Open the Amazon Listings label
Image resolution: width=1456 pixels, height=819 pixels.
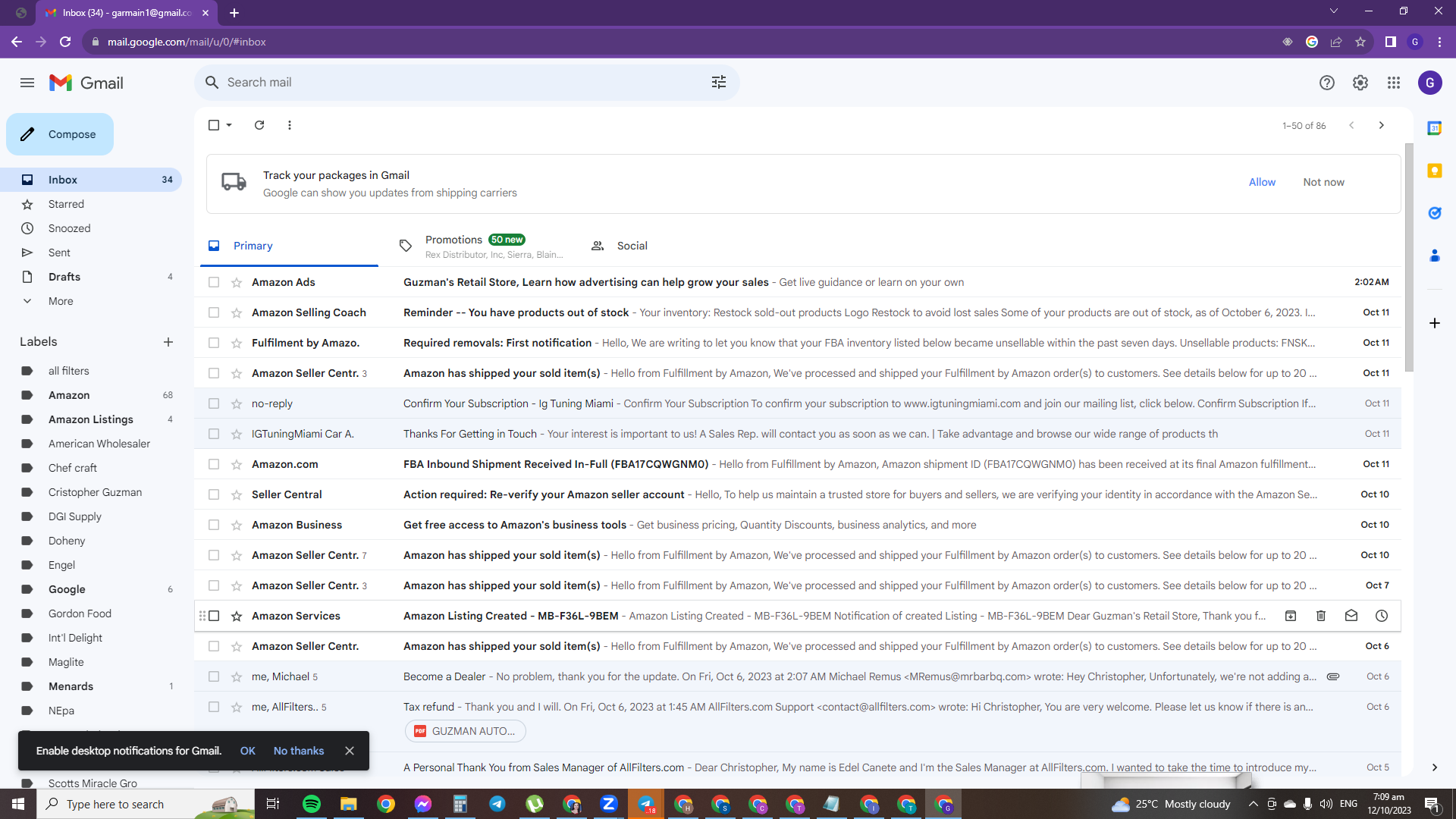[x=91, y=419]
